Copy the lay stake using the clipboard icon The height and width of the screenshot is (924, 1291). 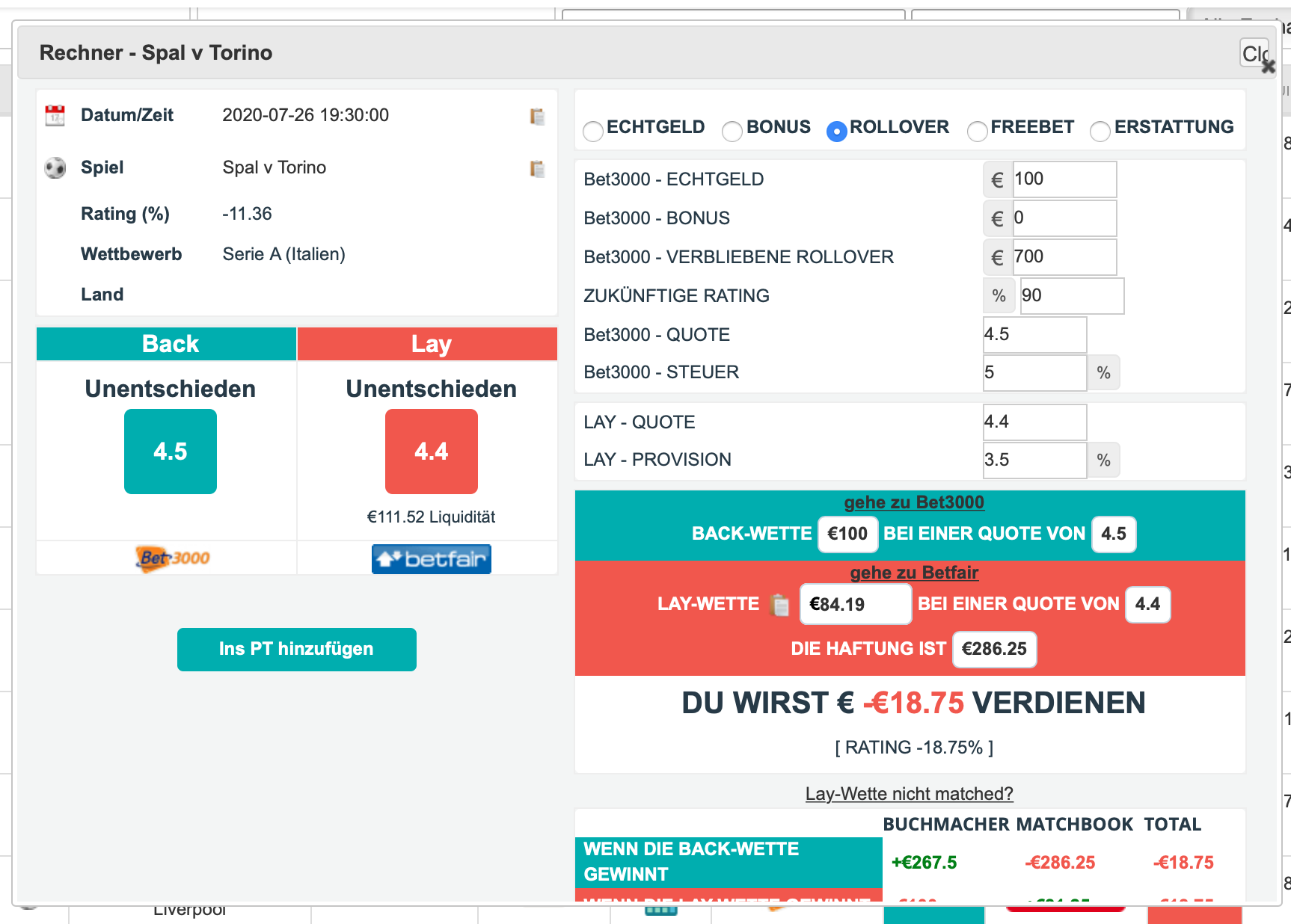pyautogui.click(x=779, y=604)
